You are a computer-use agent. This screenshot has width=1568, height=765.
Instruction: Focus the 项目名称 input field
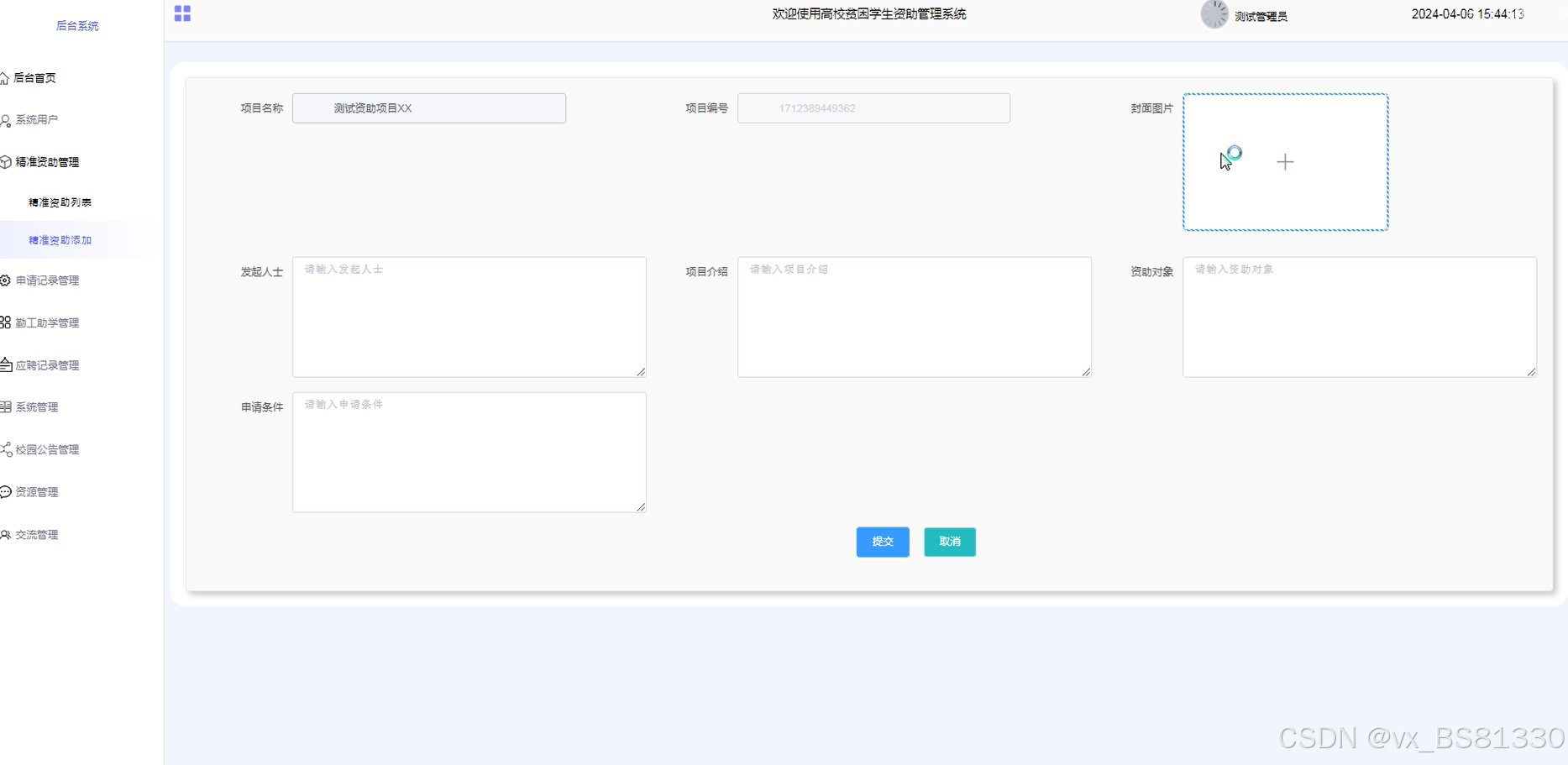point(429,108)
